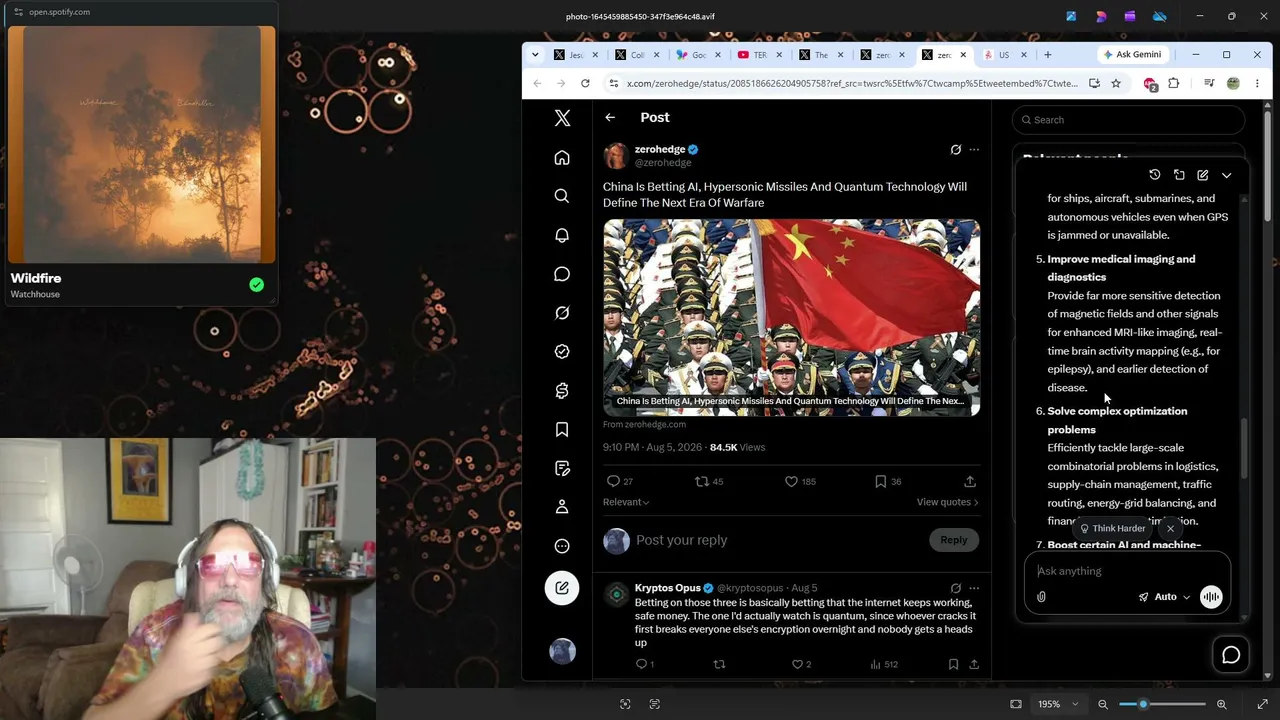Compose a new post with the round button
The height and width of the screenshot is (720, 1280).
tap(562, 588)
